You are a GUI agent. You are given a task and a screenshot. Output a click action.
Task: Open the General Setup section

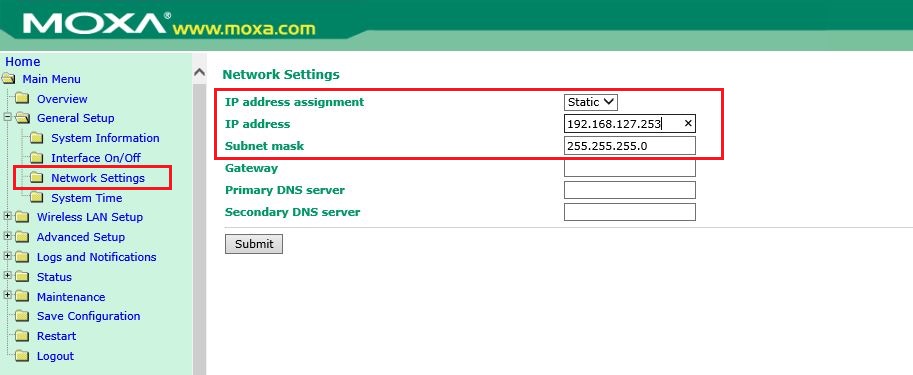click(x=76, y=118)
